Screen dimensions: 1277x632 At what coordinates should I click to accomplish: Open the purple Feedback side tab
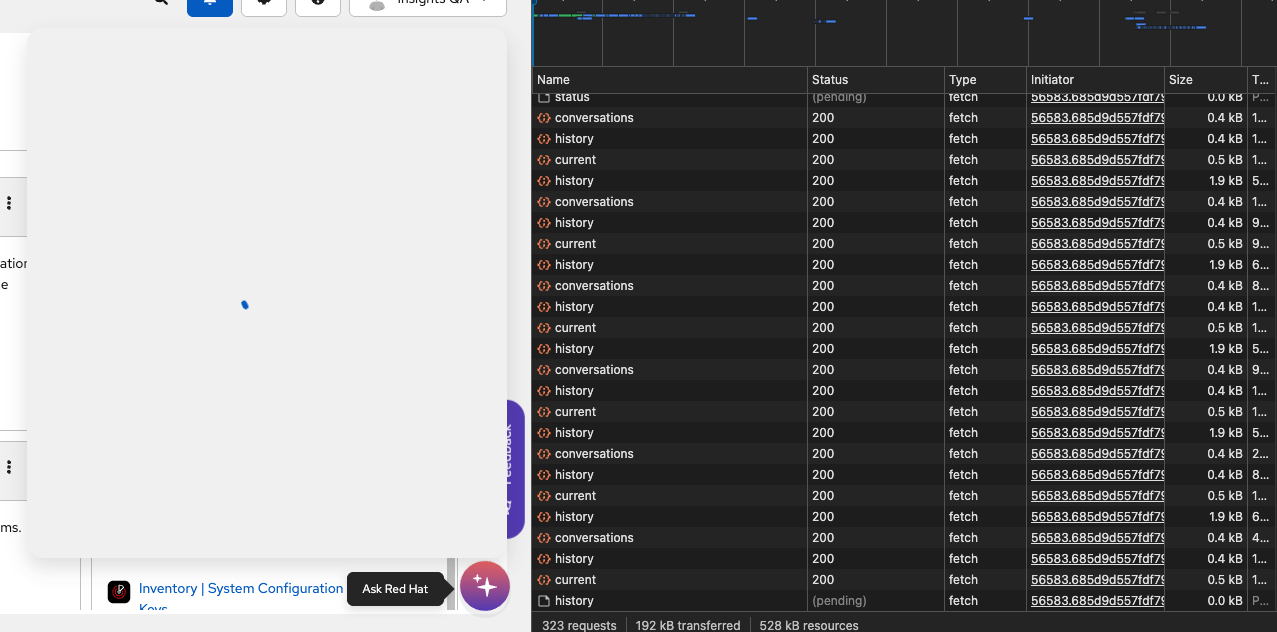coord(515,469)
